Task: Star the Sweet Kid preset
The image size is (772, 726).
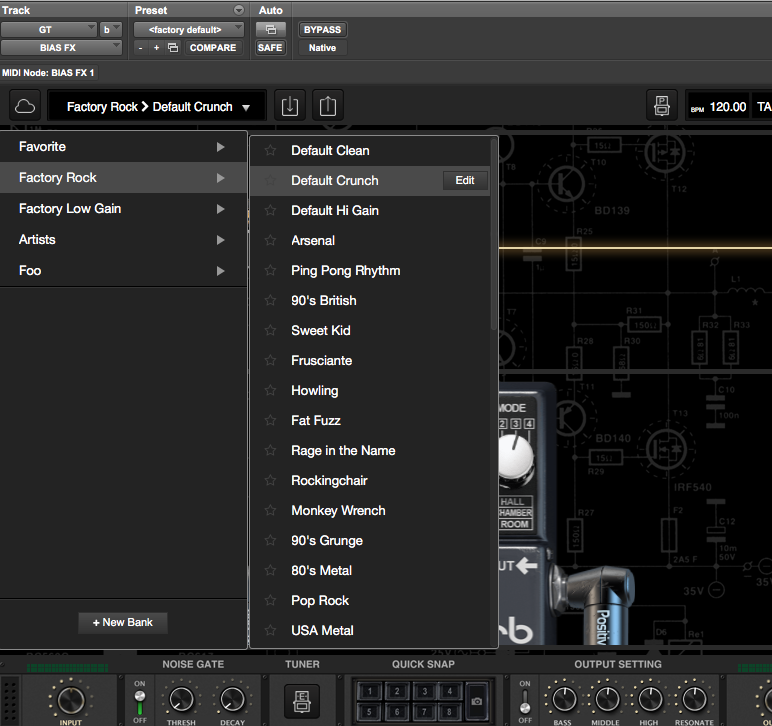Action: (270, 330)
